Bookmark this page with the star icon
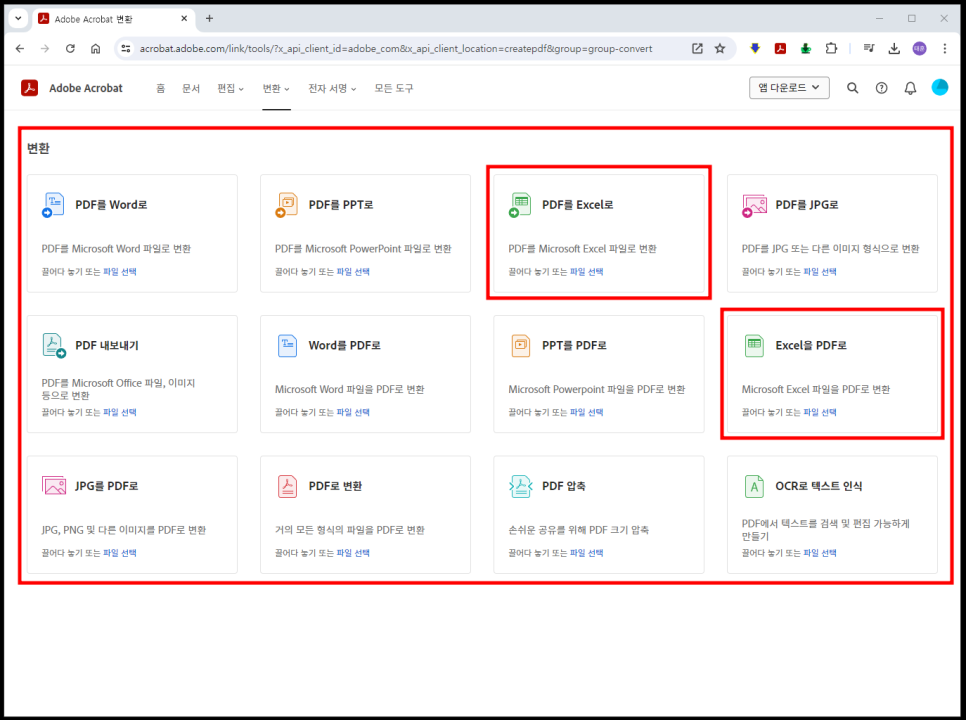 (x=720, y=48)
